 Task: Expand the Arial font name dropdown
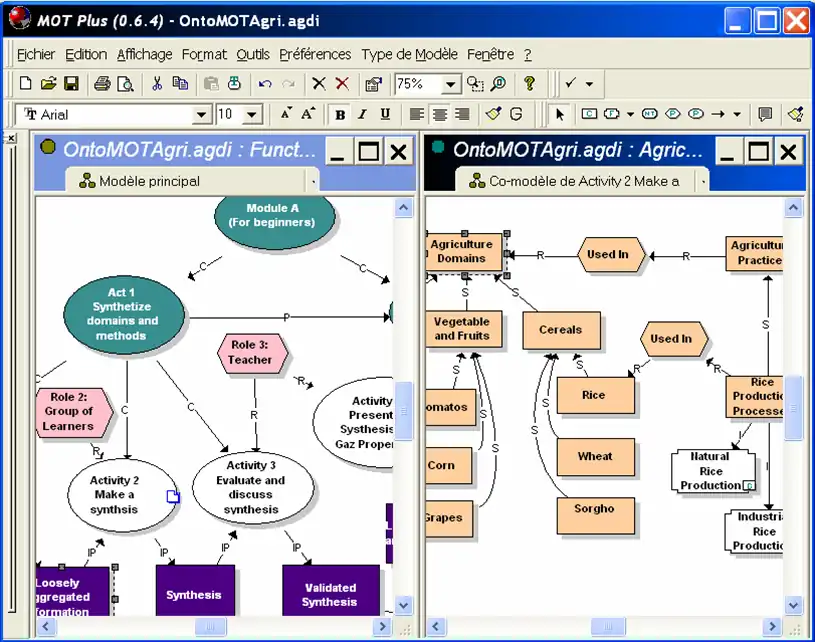tap(202, 115)
